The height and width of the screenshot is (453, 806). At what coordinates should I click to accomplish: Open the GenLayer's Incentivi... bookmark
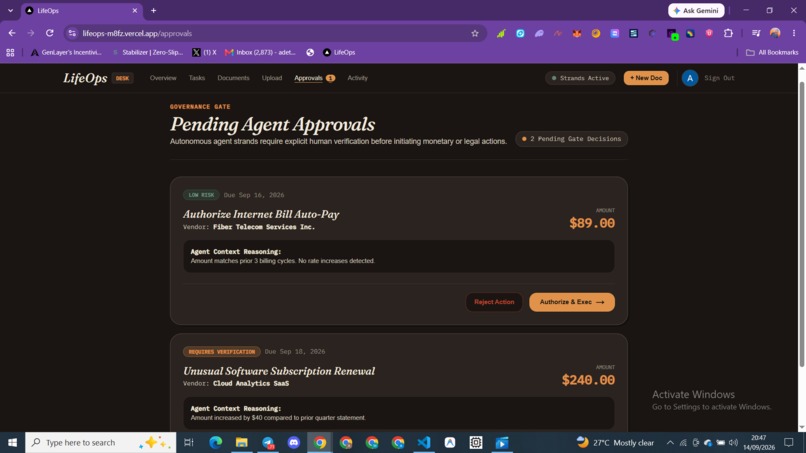coord(66,52)
